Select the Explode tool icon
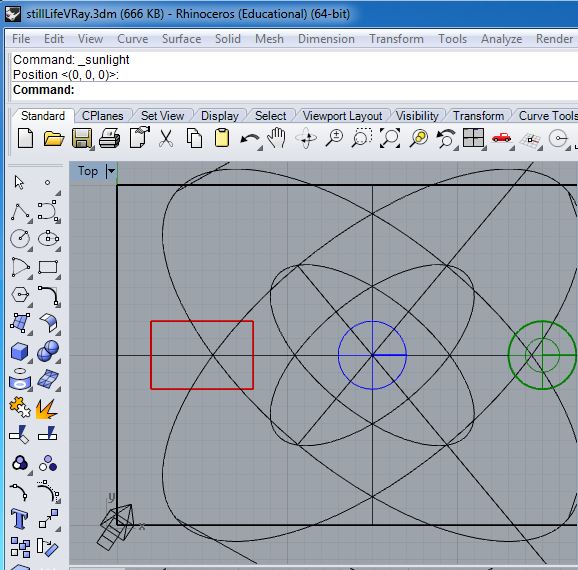The height and width of the screenshot is (570, 578). pyautogui.click(x=47, y=409)
